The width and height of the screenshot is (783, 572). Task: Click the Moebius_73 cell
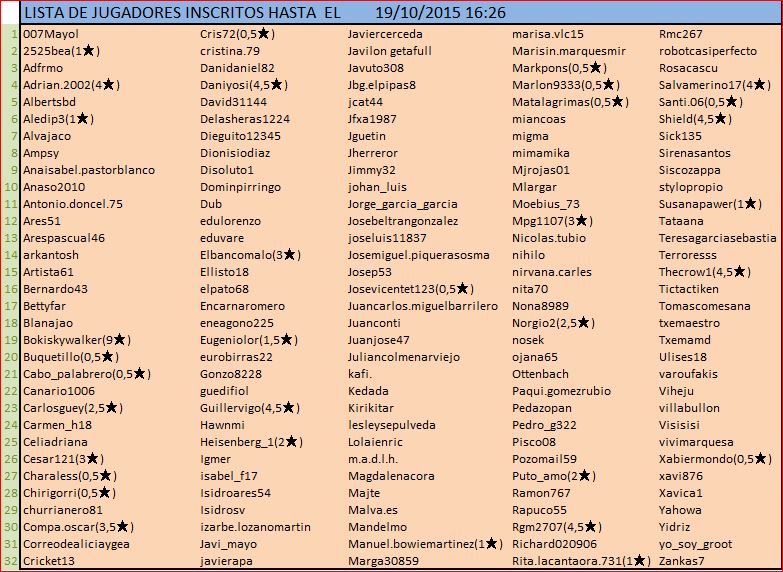pyautogui.click(x=545, y=204)
